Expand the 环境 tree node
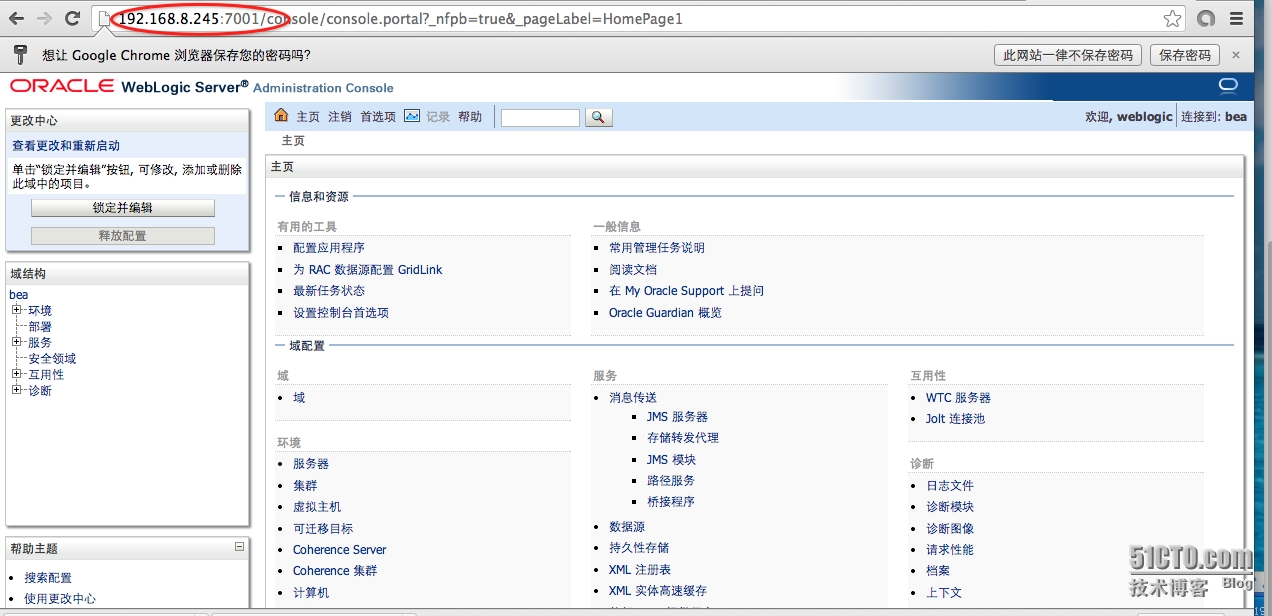The width and height of the screenshot is (1272, 616). (x=16, y=310)
